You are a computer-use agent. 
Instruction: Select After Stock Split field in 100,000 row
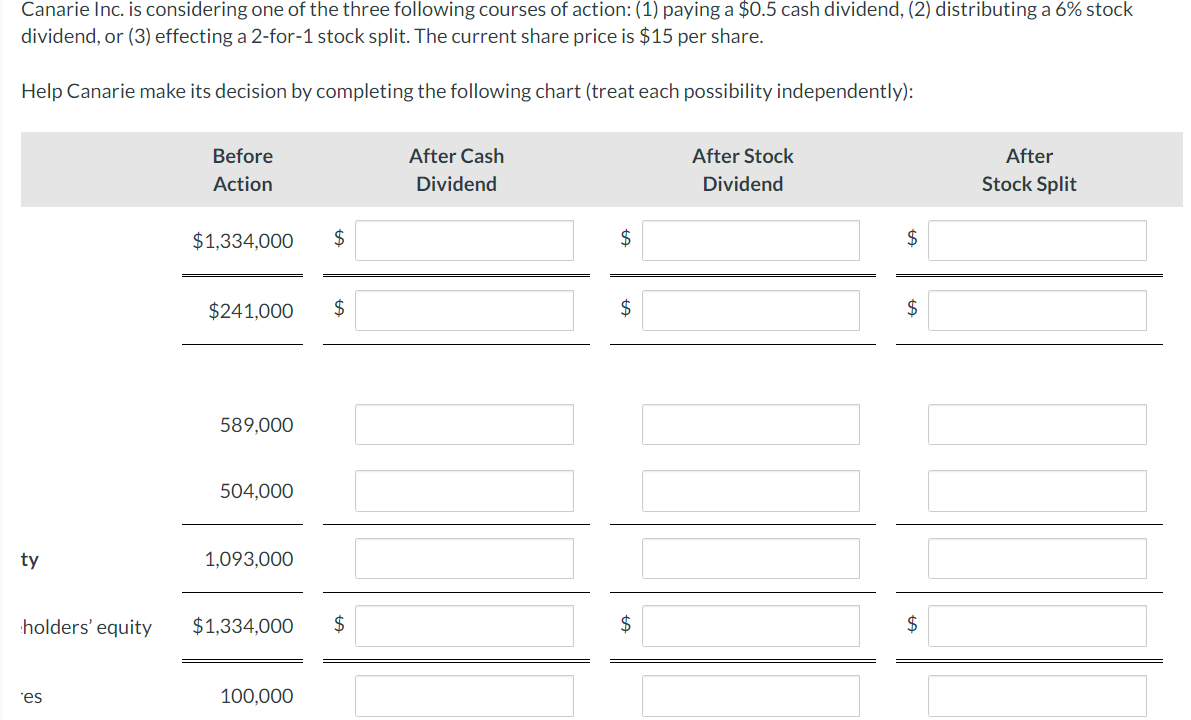click(1037, 696)
